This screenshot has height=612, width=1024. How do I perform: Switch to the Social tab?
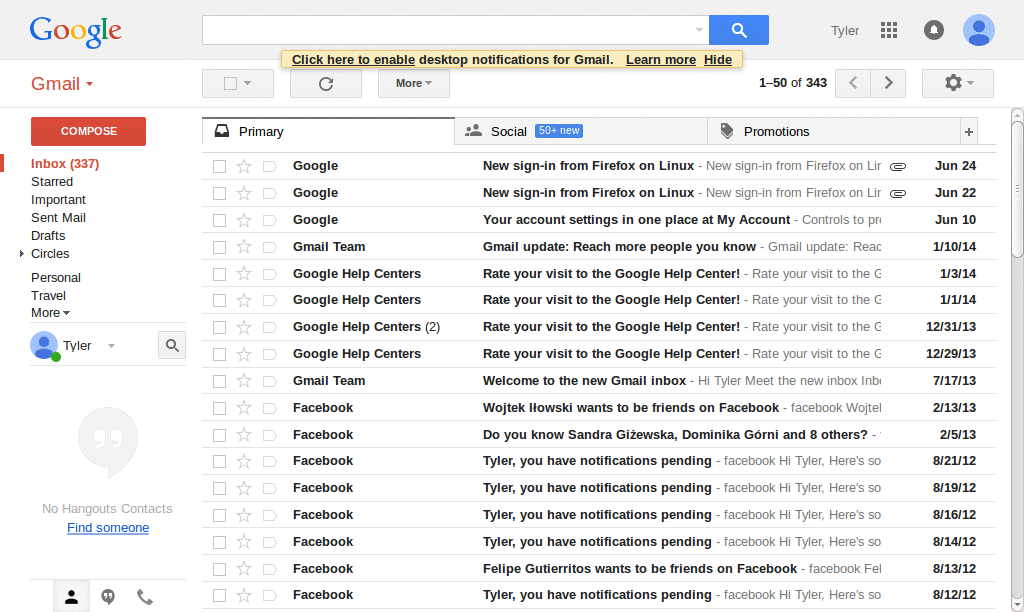(x=581, y=131)
